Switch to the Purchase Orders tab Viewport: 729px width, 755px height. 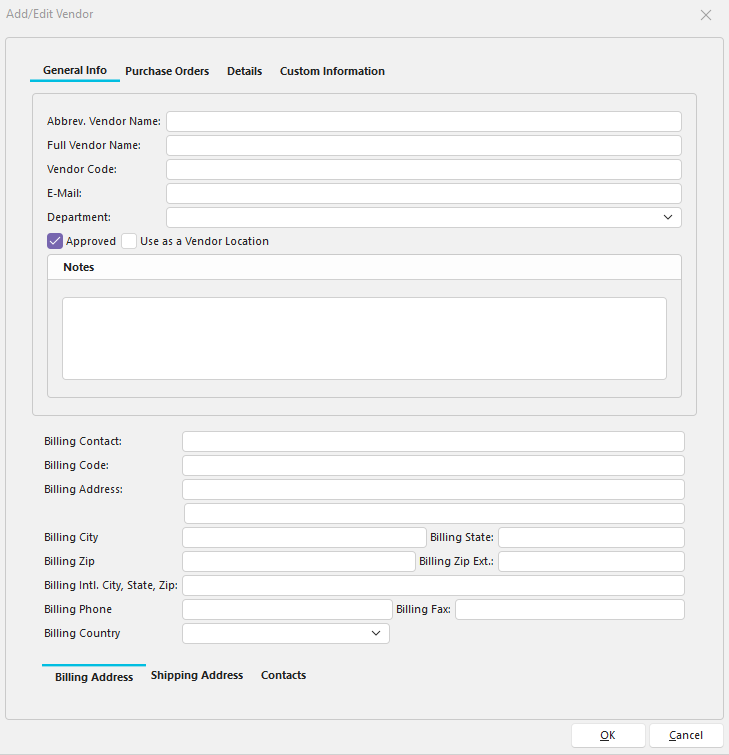pyautogui.click(x=167, y=71)
